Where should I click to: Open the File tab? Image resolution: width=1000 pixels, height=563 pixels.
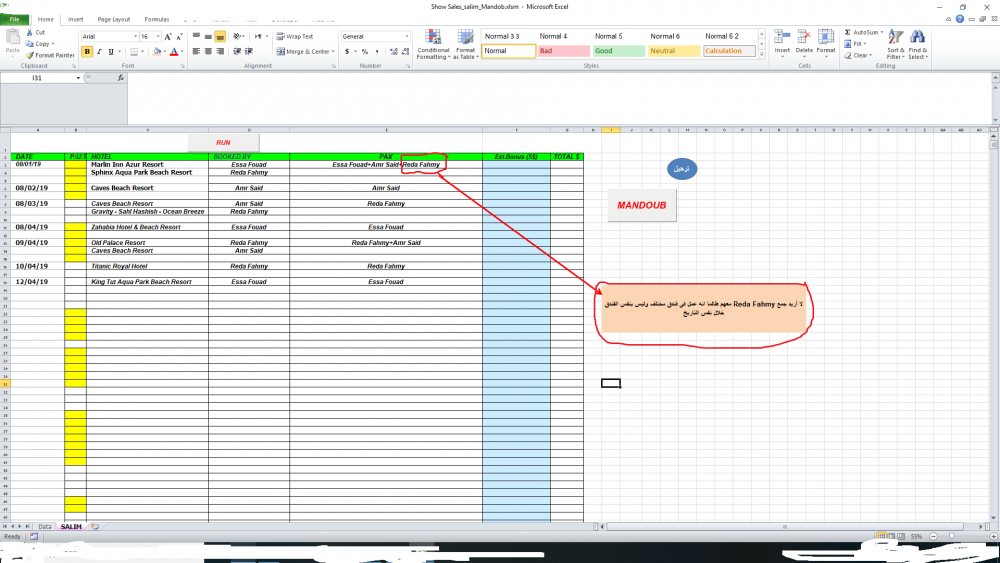15,20
